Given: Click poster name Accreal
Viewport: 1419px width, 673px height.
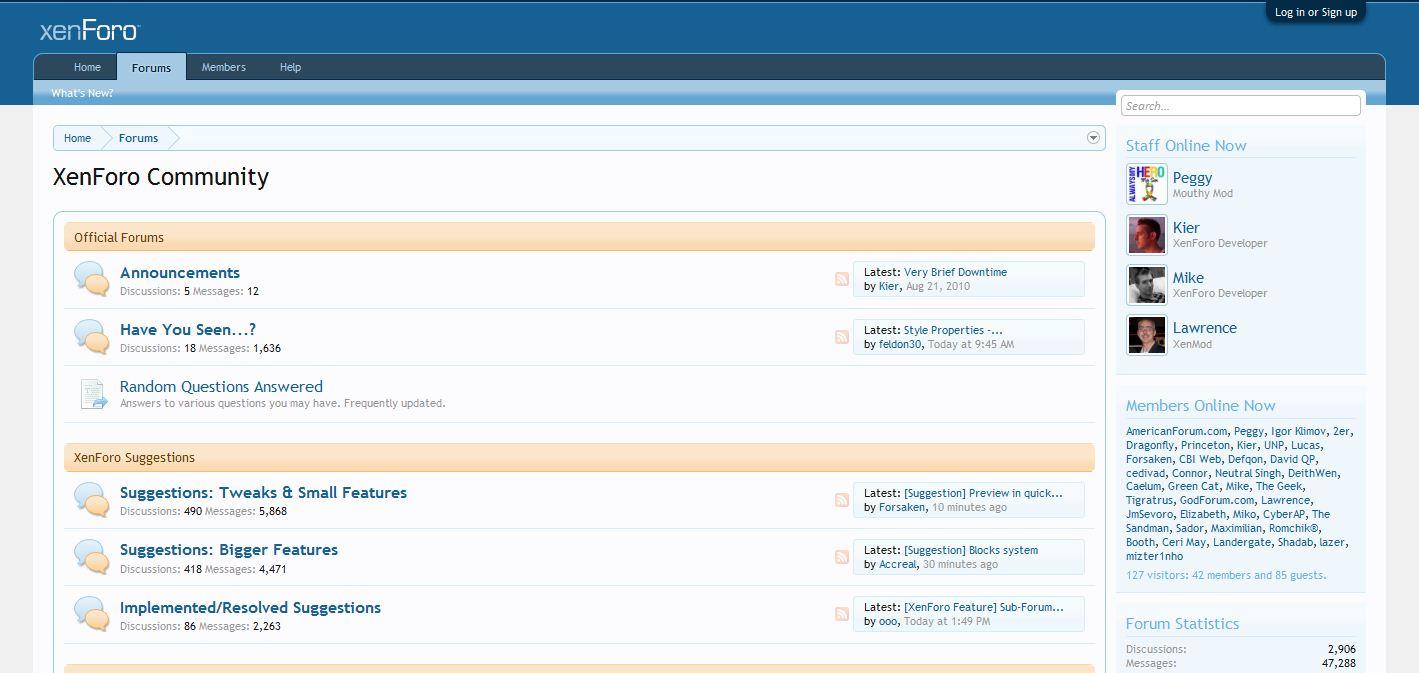Looking at the screenshot, I should (898, 564).
